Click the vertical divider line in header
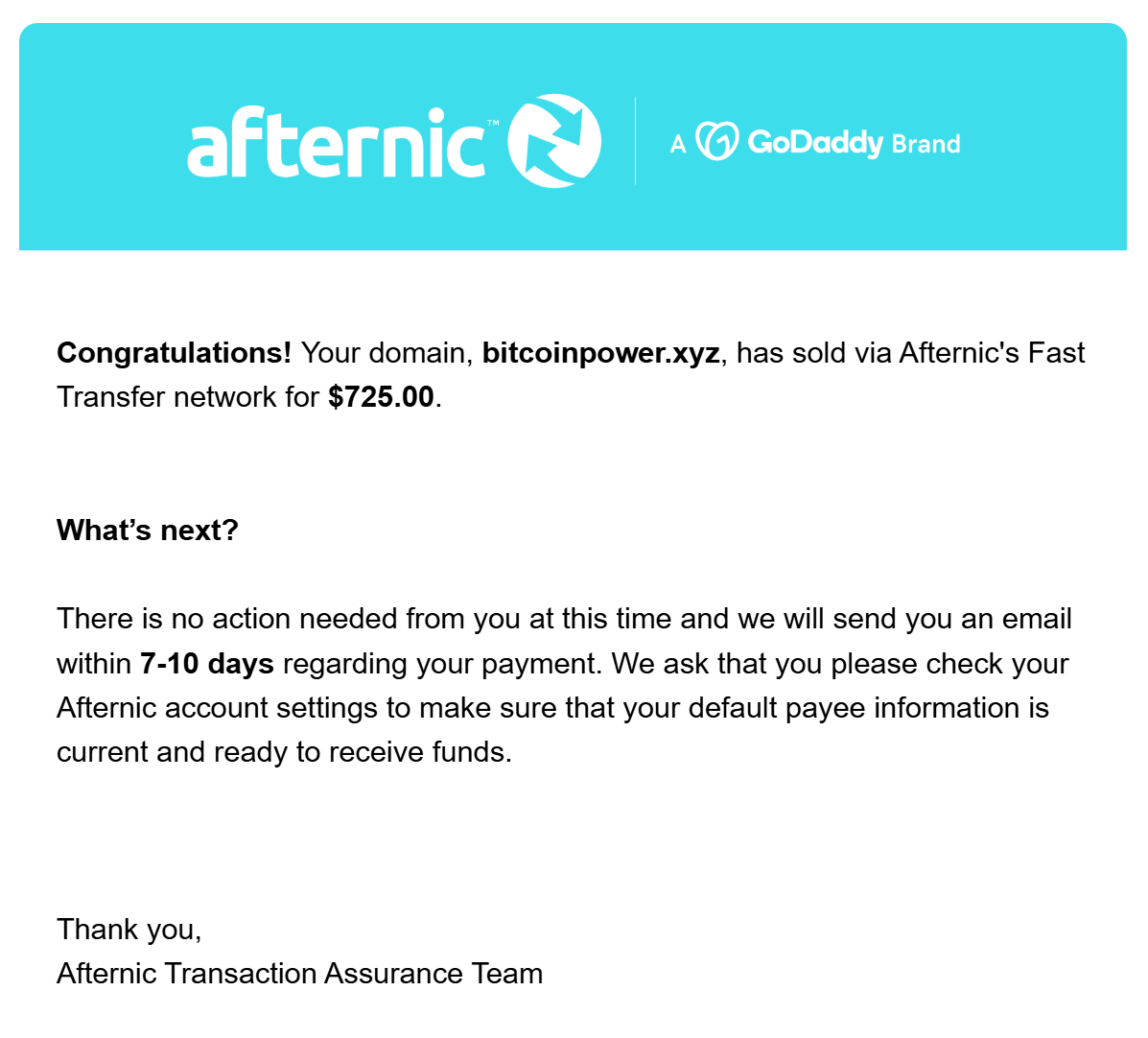The image size is (1148, 1038). (635, 141)
